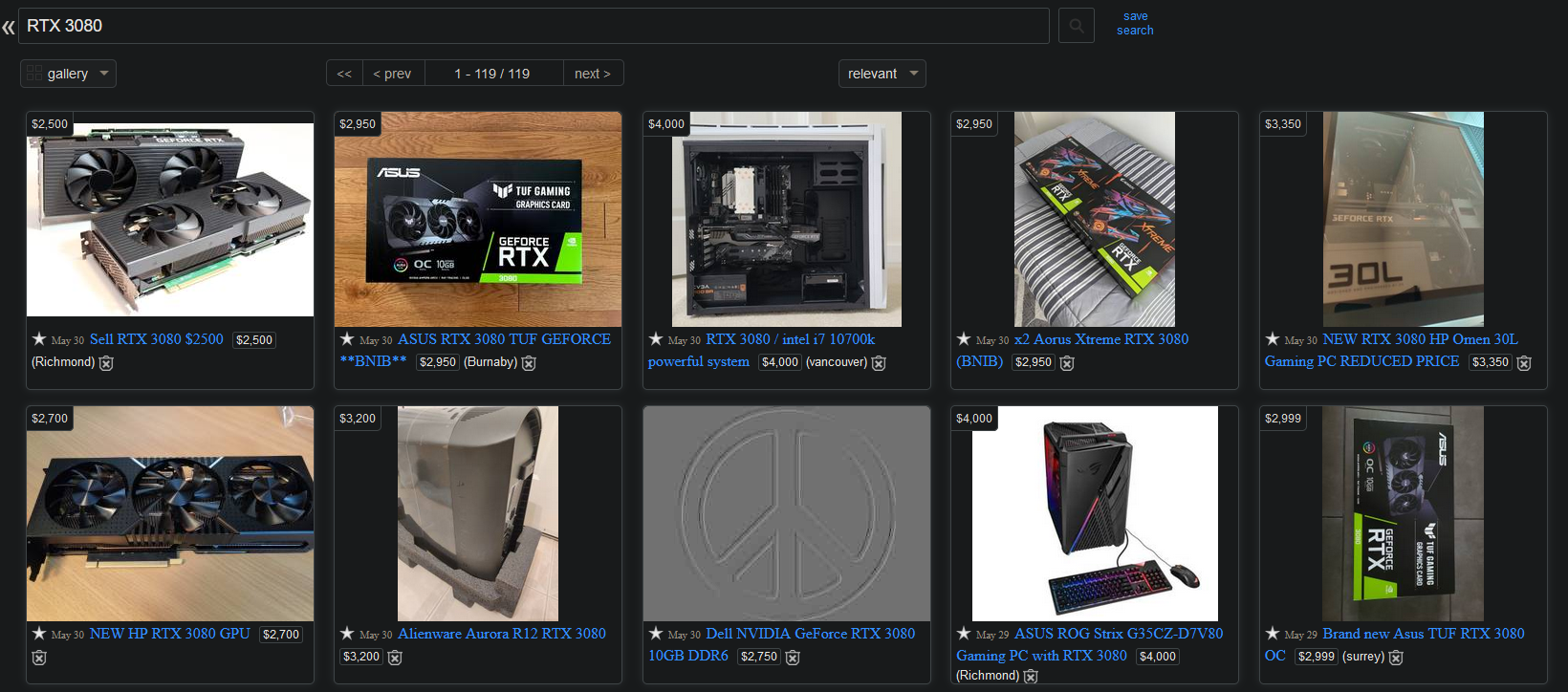Hide the Sell RTX 3080 $2500 Richmond listing
The height and width of the screenshot is (692, 1568).
coord(106,363)
